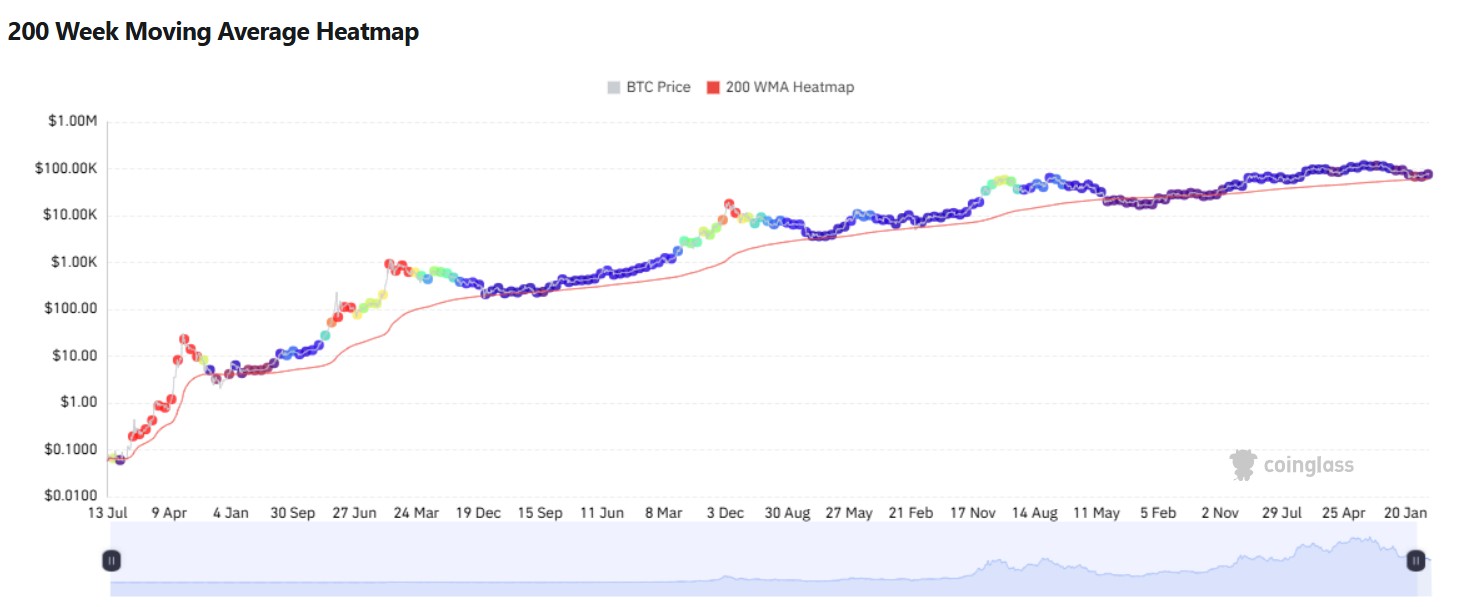Click the 30 Aug x-axis date
Viewport: 1460px width, 607px height.
click(787, 513)
